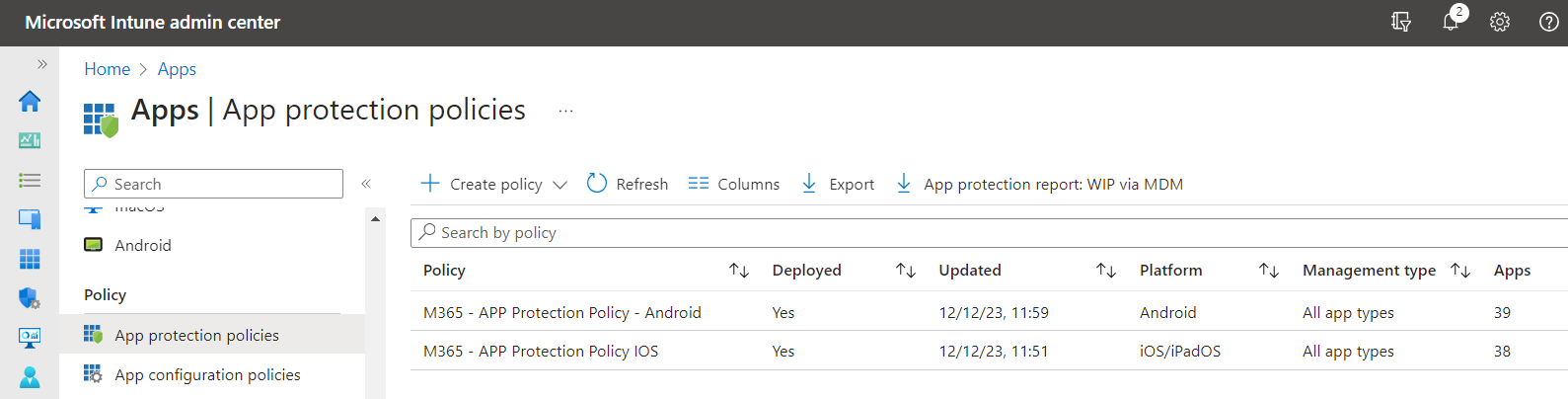Click the apps count 38 cell
The width and height of the screenshot is (1568, 399).
[1502, 351]
